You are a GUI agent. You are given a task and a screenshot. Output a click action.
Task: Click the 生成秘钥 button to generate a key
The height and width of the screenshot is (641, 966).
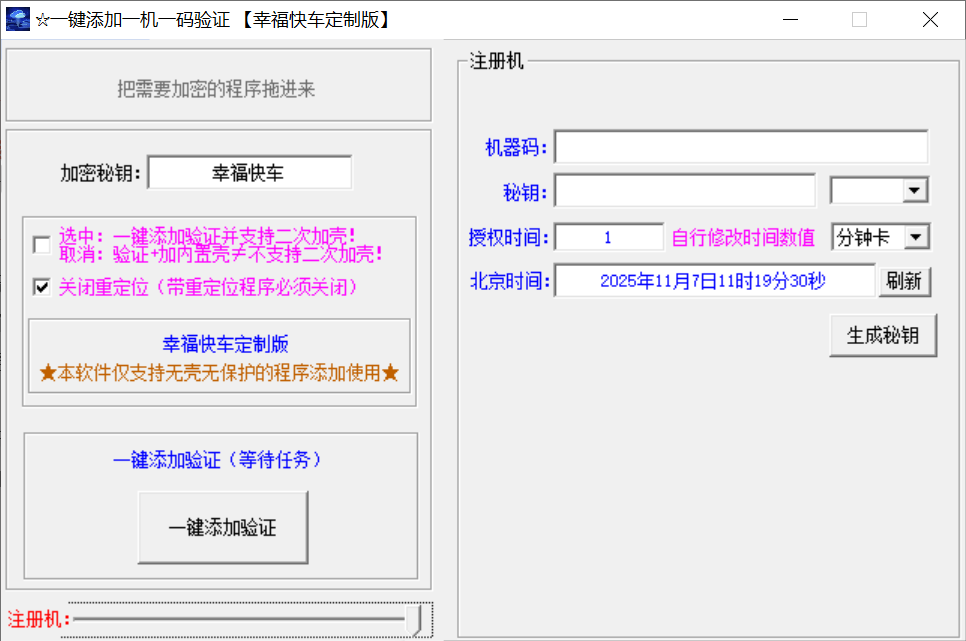coord(883,335)
